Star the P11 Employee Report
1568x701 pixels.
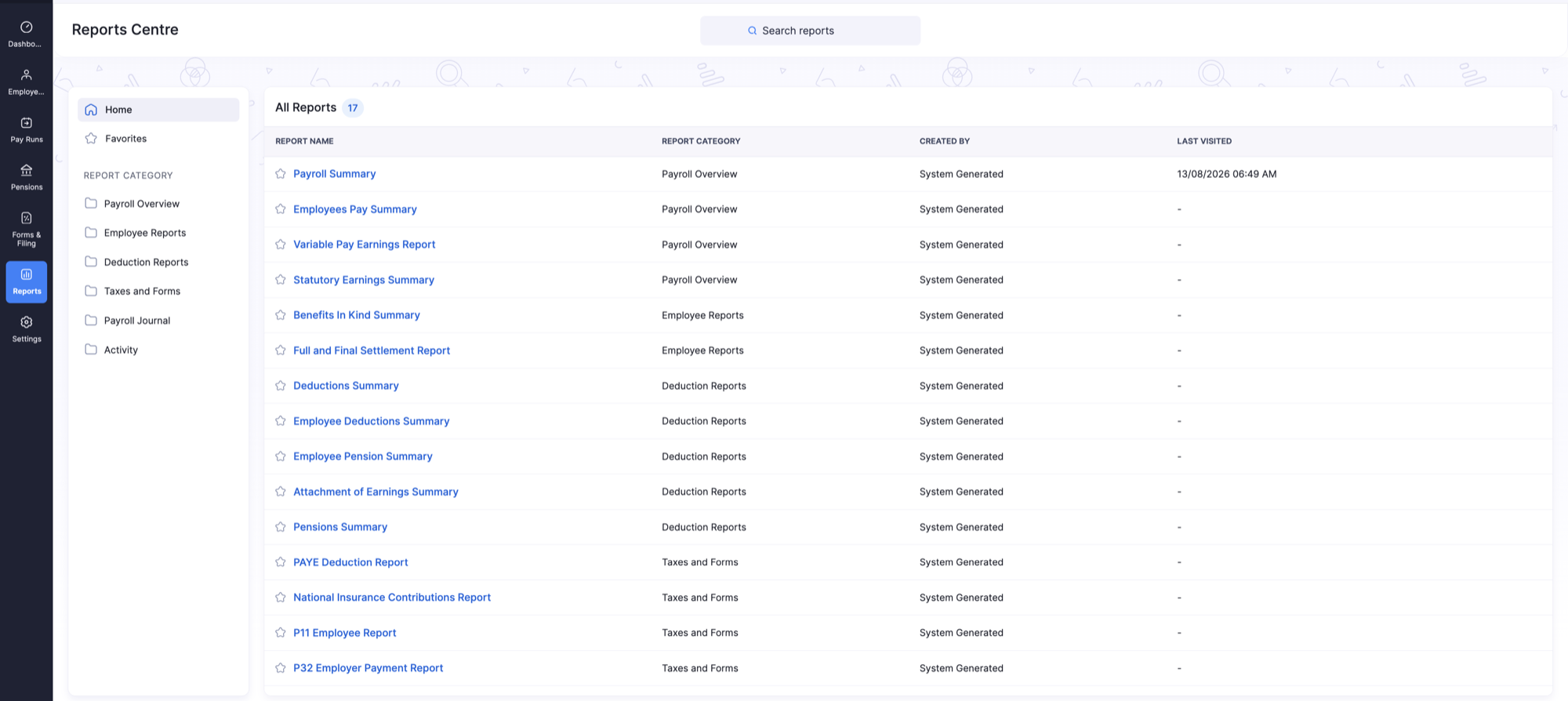pyautogui.click(x=281, y=632)
